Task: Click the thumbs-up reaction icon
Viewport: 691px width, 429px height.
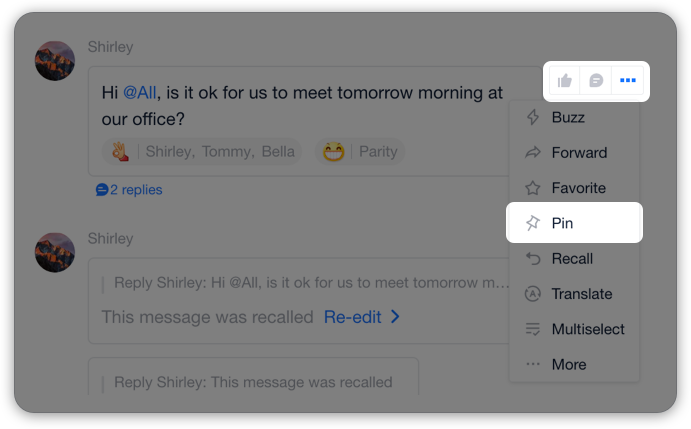Action: pyautogui.click(x=565, y=81)
